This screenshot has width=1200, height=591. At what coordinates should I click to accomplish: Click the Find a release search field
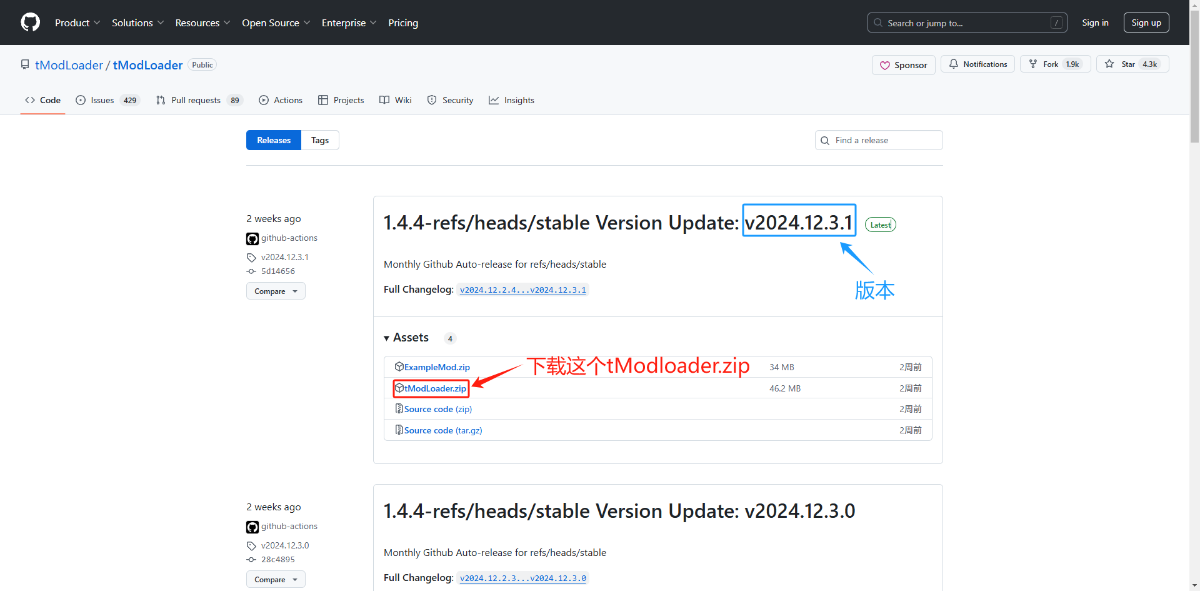pyautogui.click(x=878, y=140)
